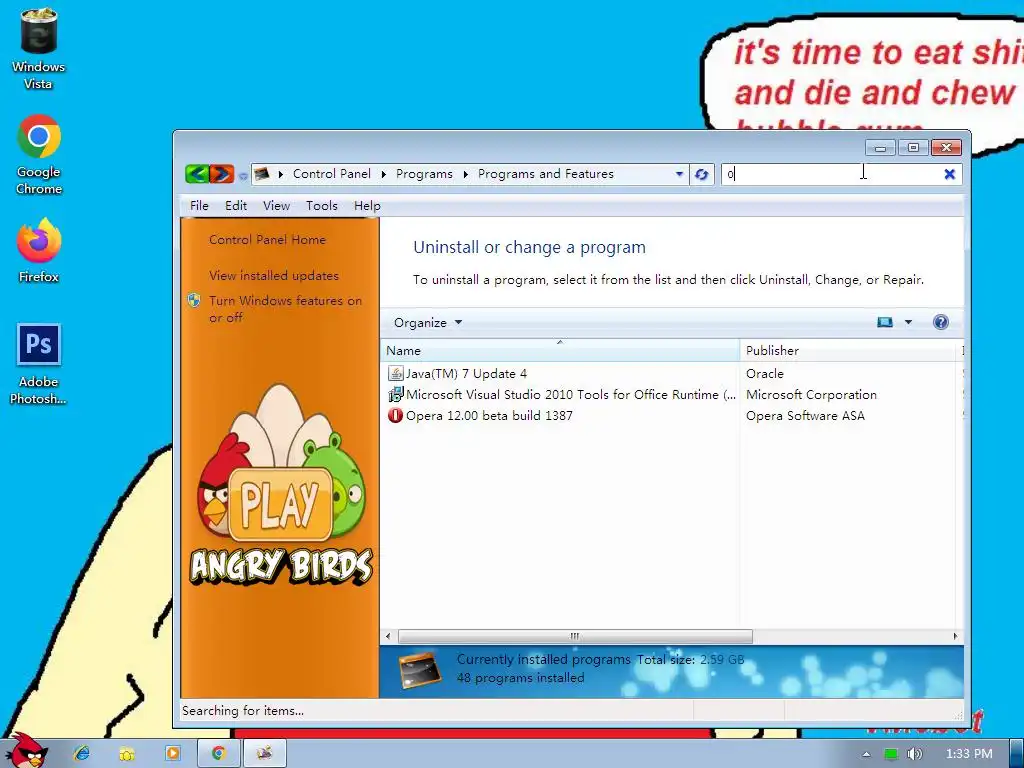The width and height of the screenshot is (1024, 768).
Task: Open the Tools menu
Action: (x=322, y=206)
